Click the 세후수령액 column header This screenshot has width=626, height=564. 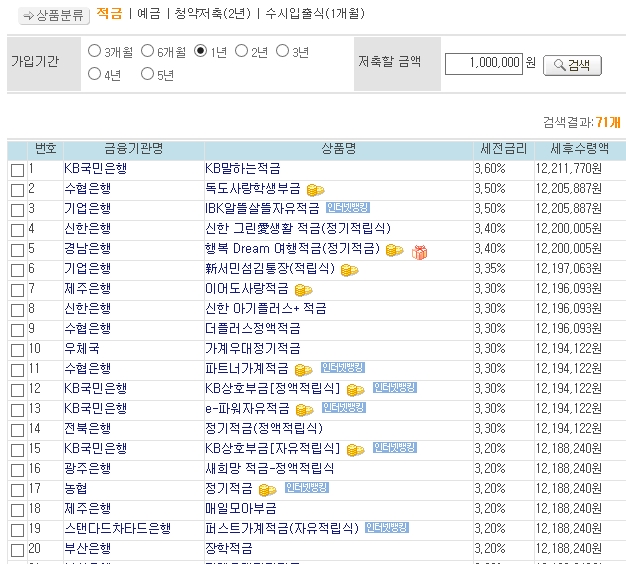tap(580, 149)
